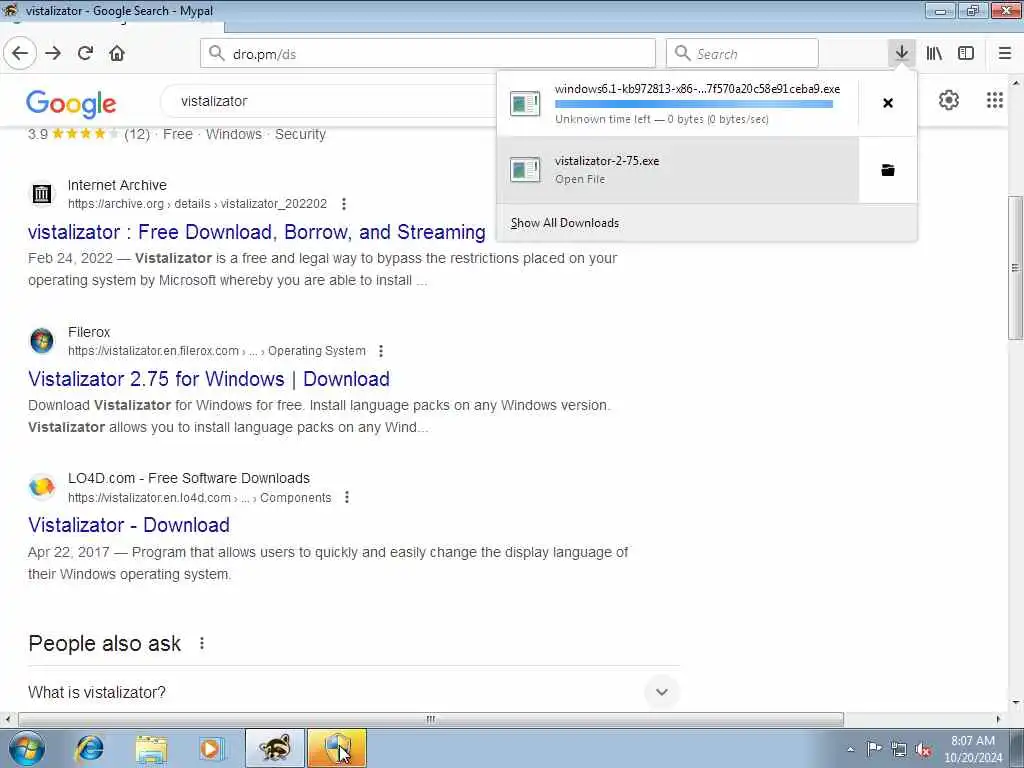Open network icon in system tray
Screen dimensions: 1024x768
tap(899, 749)
